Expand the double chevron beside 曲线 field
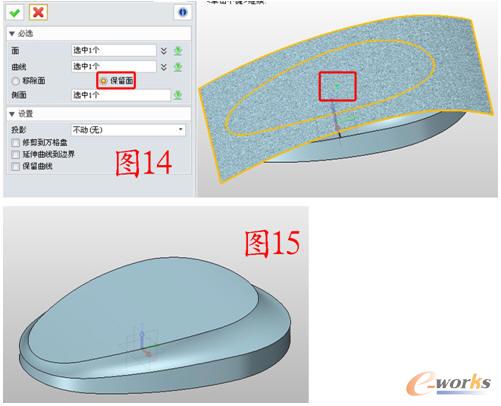 tap(163, 67)
